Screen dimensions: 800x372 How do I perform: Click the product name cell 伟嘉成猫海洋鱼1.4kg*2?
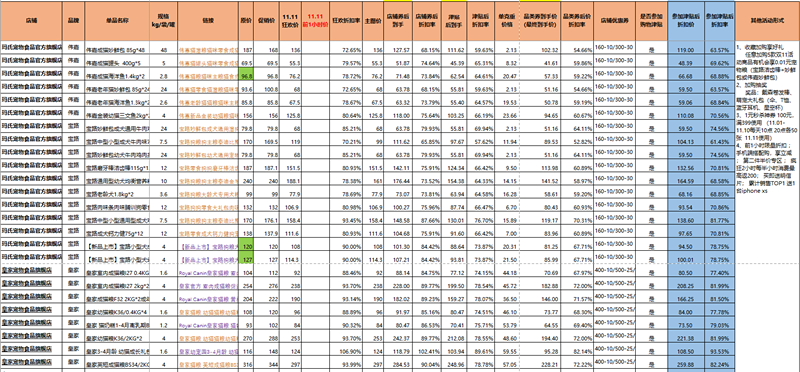click(117, 76)
